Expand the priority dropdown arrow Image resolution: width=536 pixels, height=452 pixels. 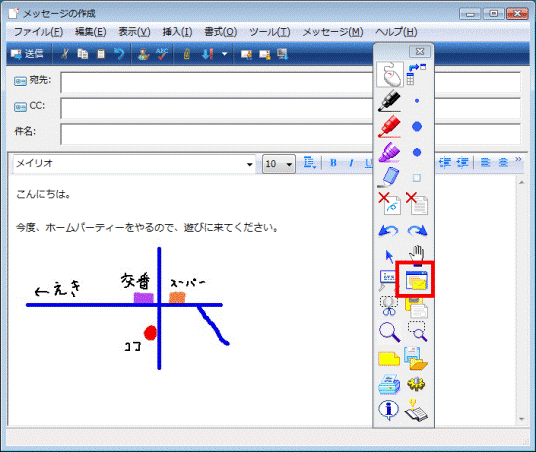(x=225, y=54)
